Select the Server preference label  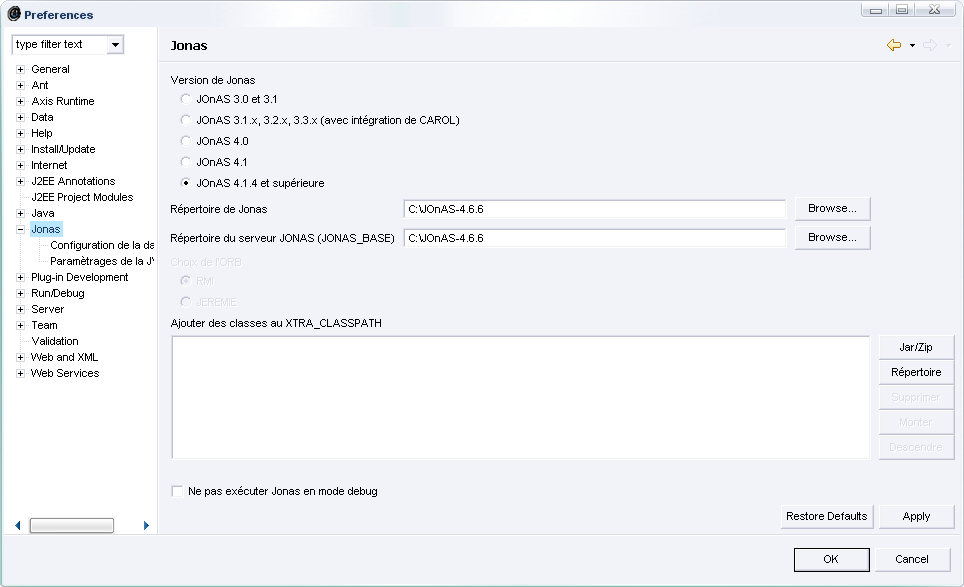click(x=47, y=309)
